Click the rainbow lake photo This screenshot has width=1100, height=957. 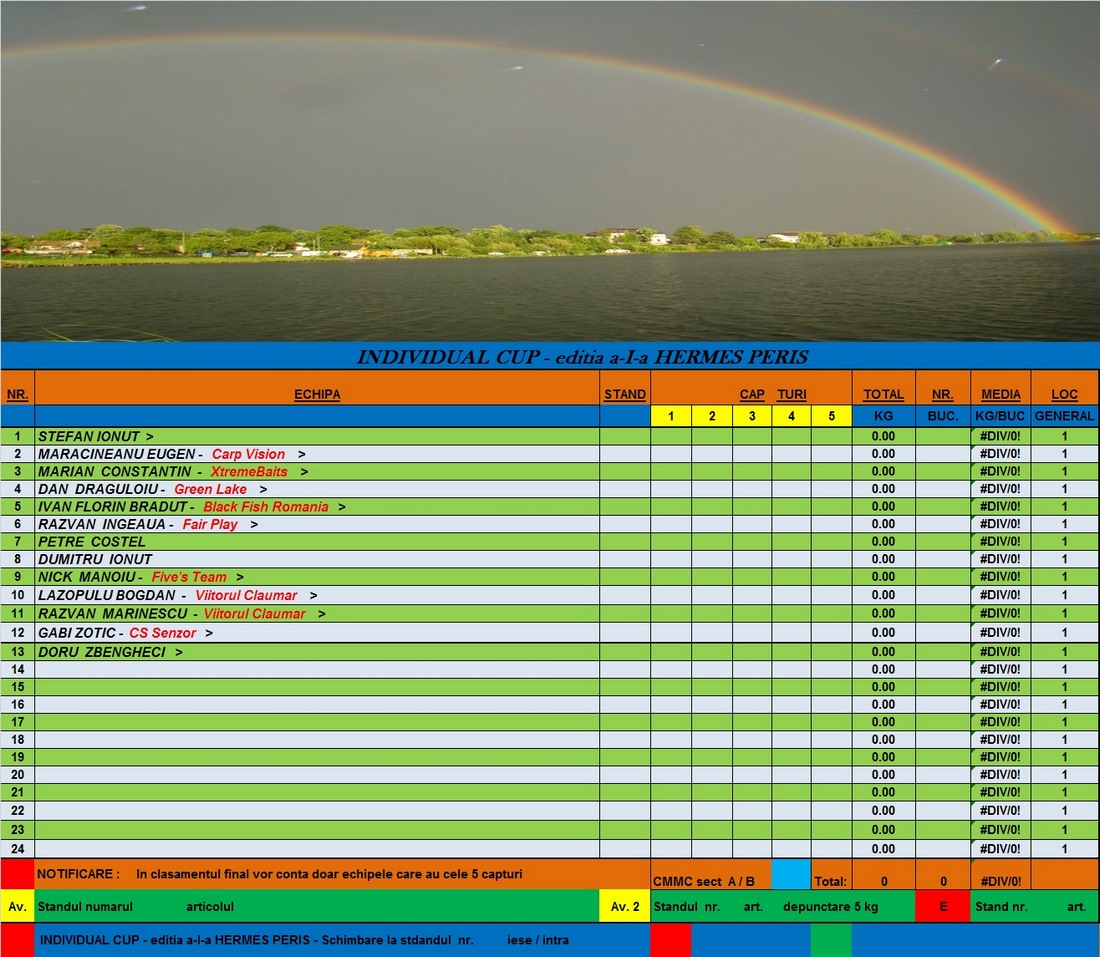[x=550, y=170]
